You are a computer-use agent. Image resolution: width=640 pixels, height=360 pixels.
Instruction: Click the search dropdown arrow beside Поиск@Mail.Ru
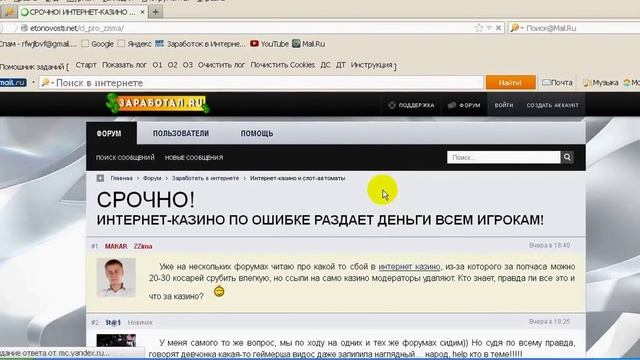[x=522, y=28]
